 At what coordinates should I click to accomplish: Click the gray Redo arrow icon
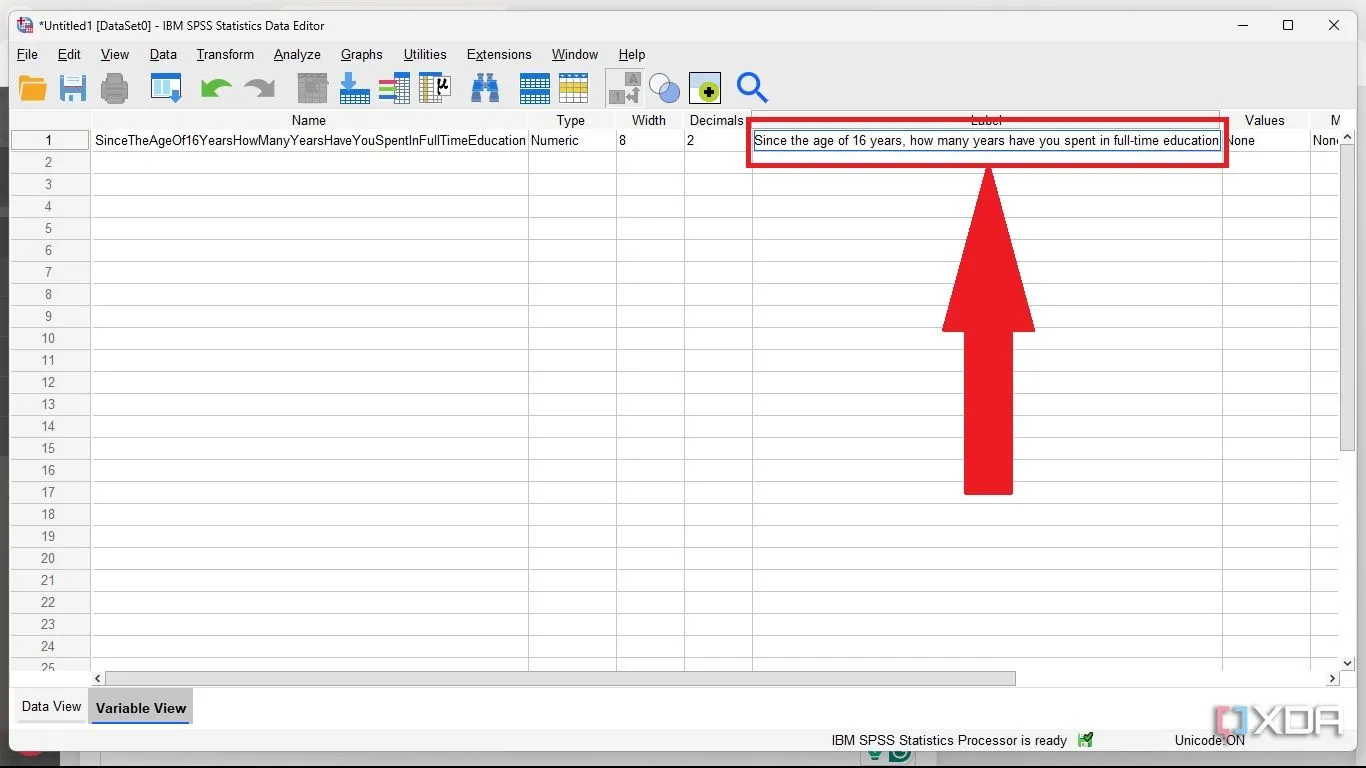(x=259, y=88)
